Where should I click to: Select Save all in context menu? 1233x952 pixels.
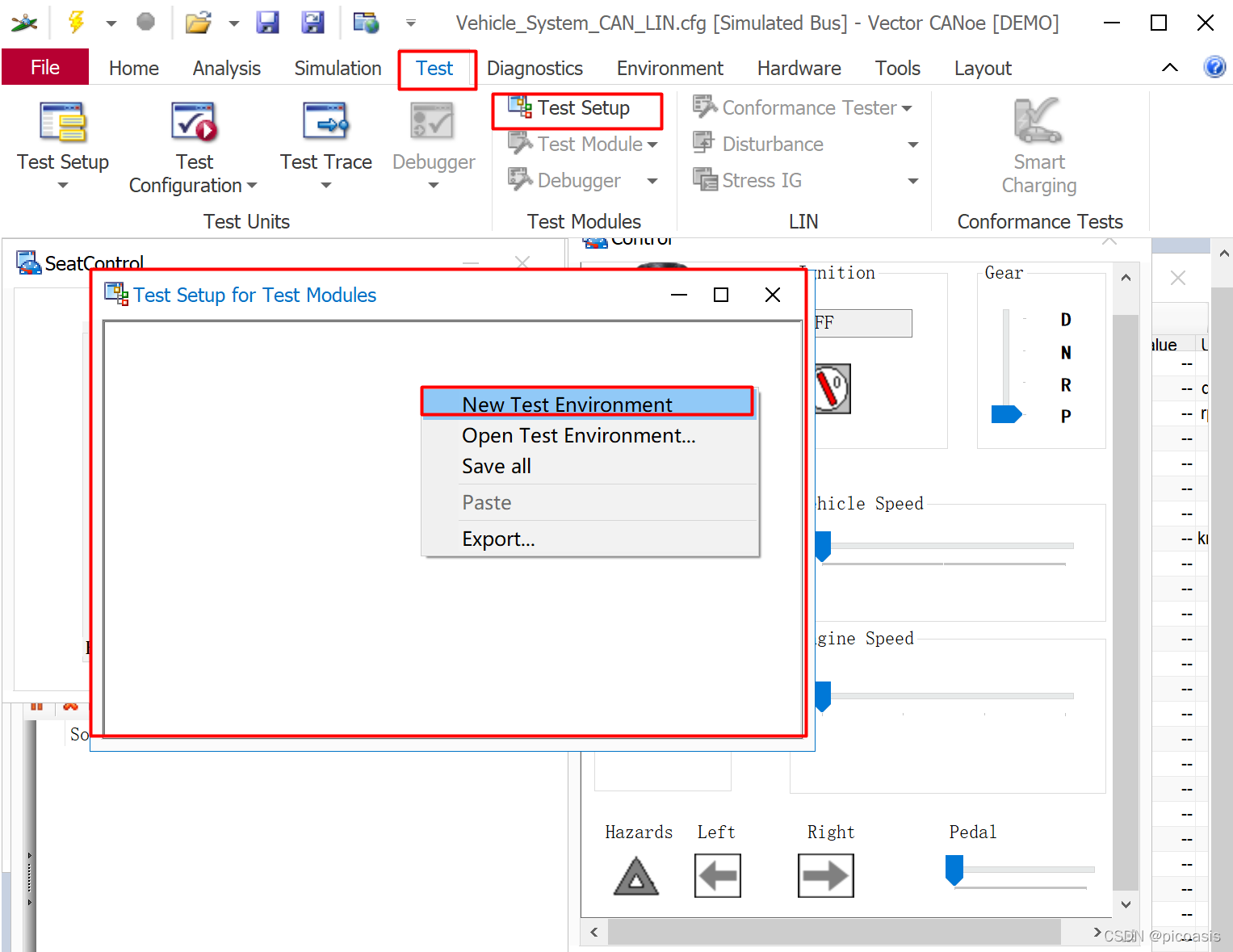(x=590, y=467)
